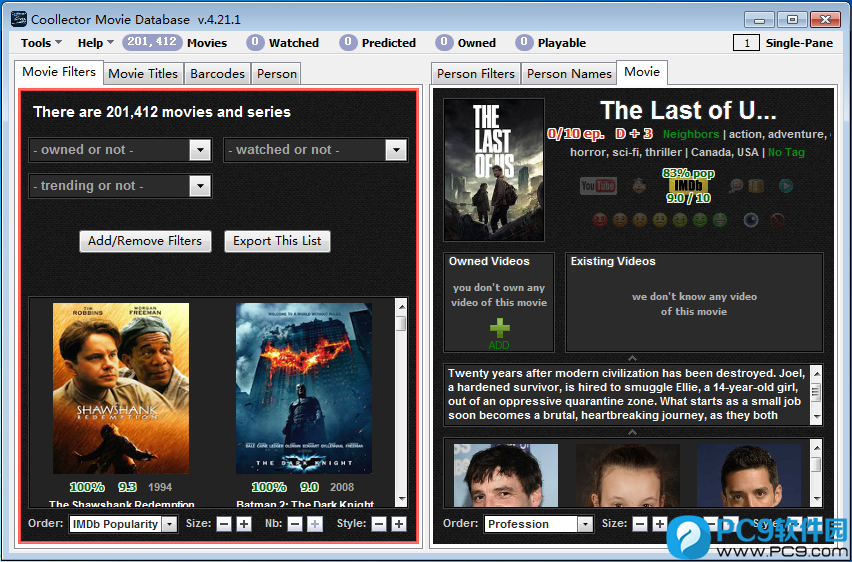Click the blue eye watched icon
Image resolution: width=852 pixels, height=562 pixels.
[x=751, y=220]
